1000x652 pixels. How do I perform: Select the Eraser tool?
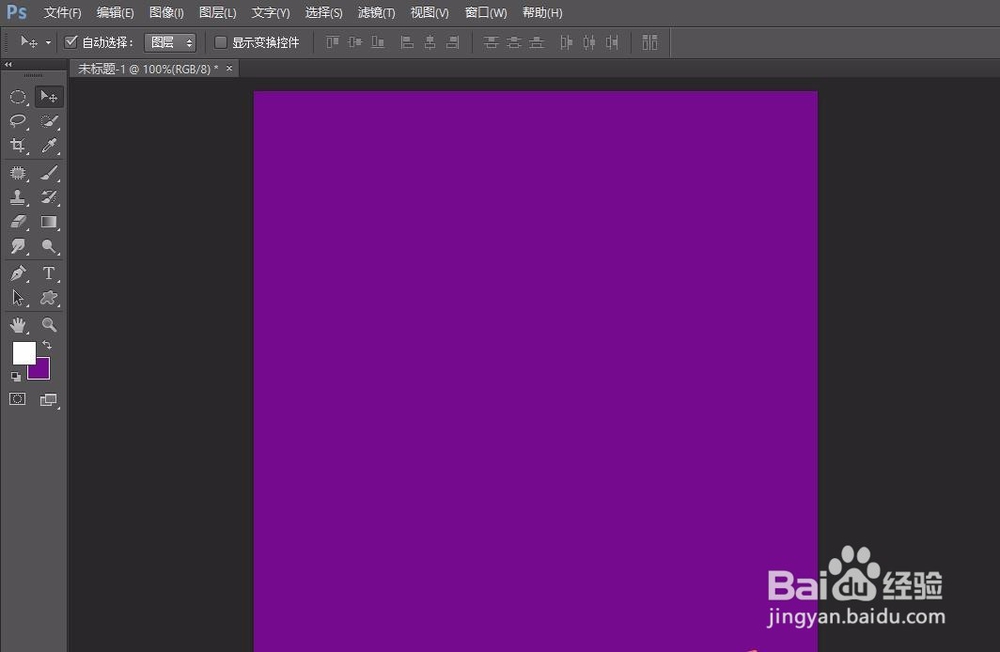[18, 222]
